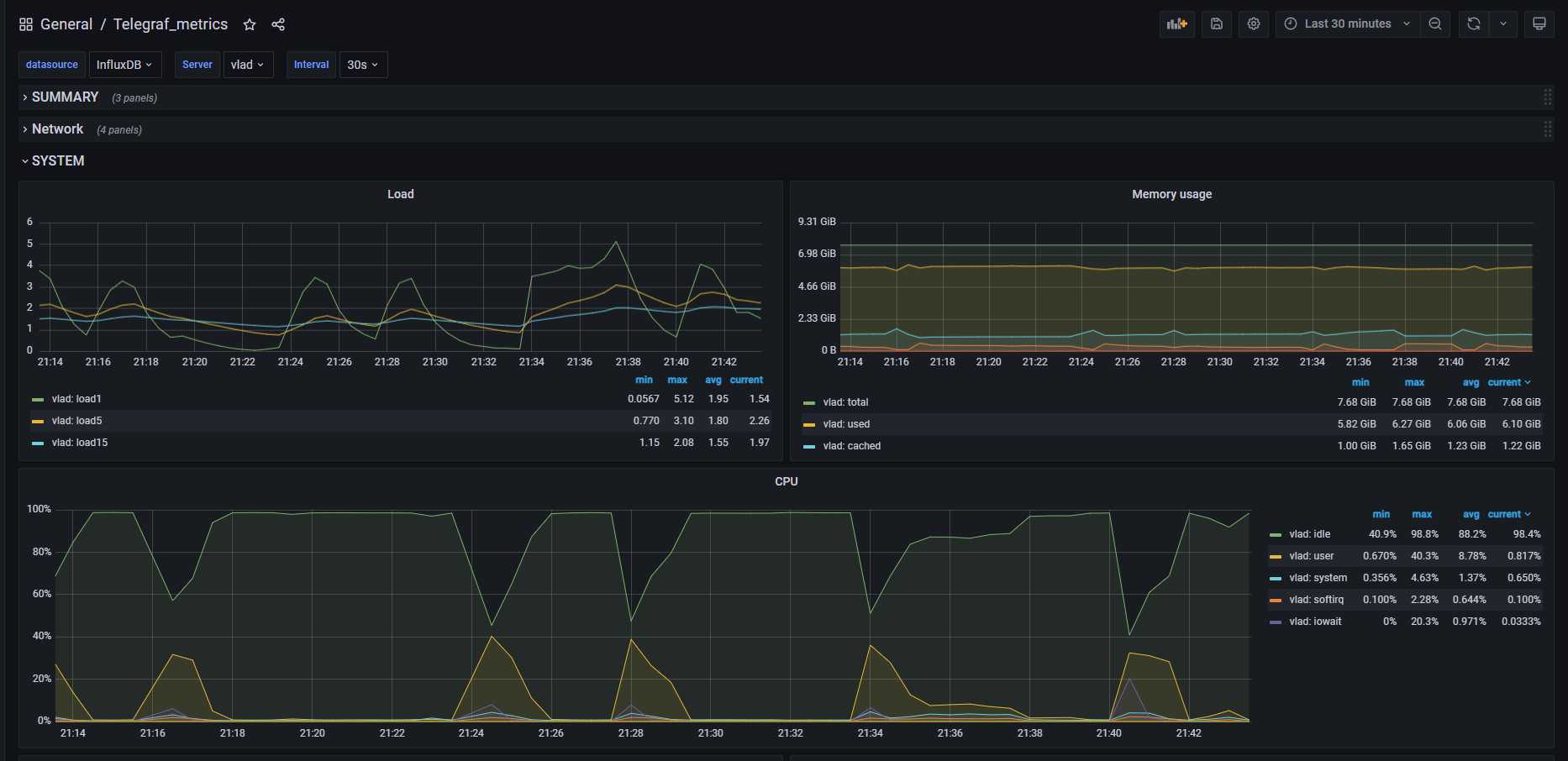
Task: Toggle vlad: system CPU series
Action: click(1318, 578)
